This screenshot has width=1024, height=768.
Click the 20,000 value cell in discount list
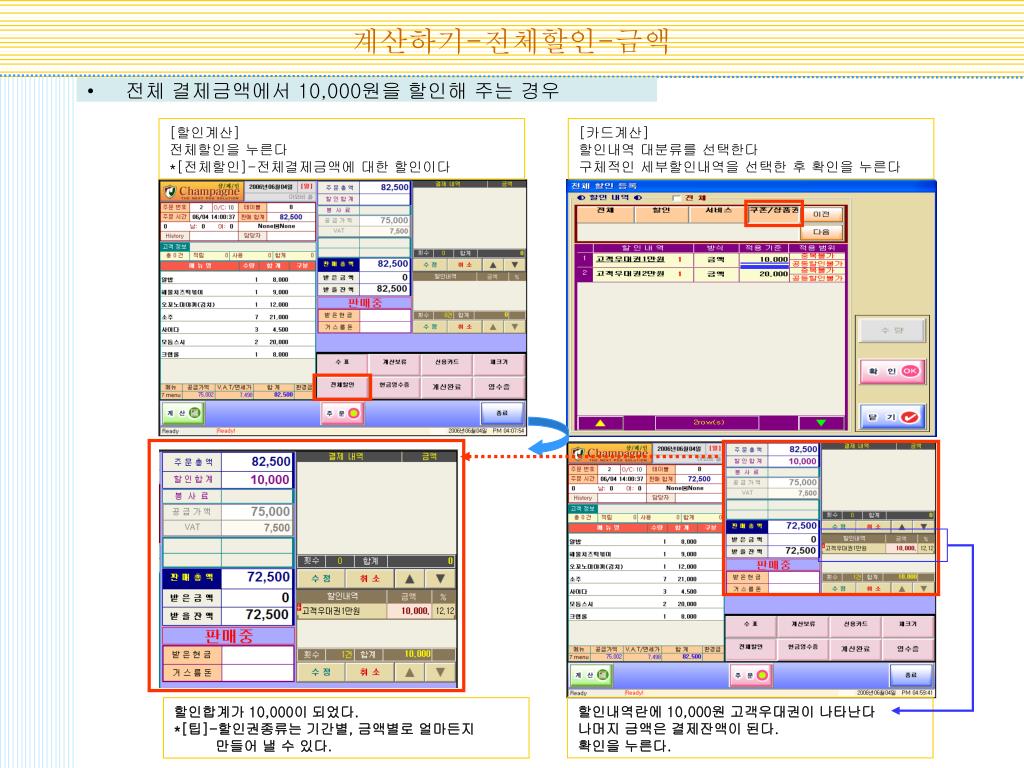pyautogui.click(x=764, y=274)
